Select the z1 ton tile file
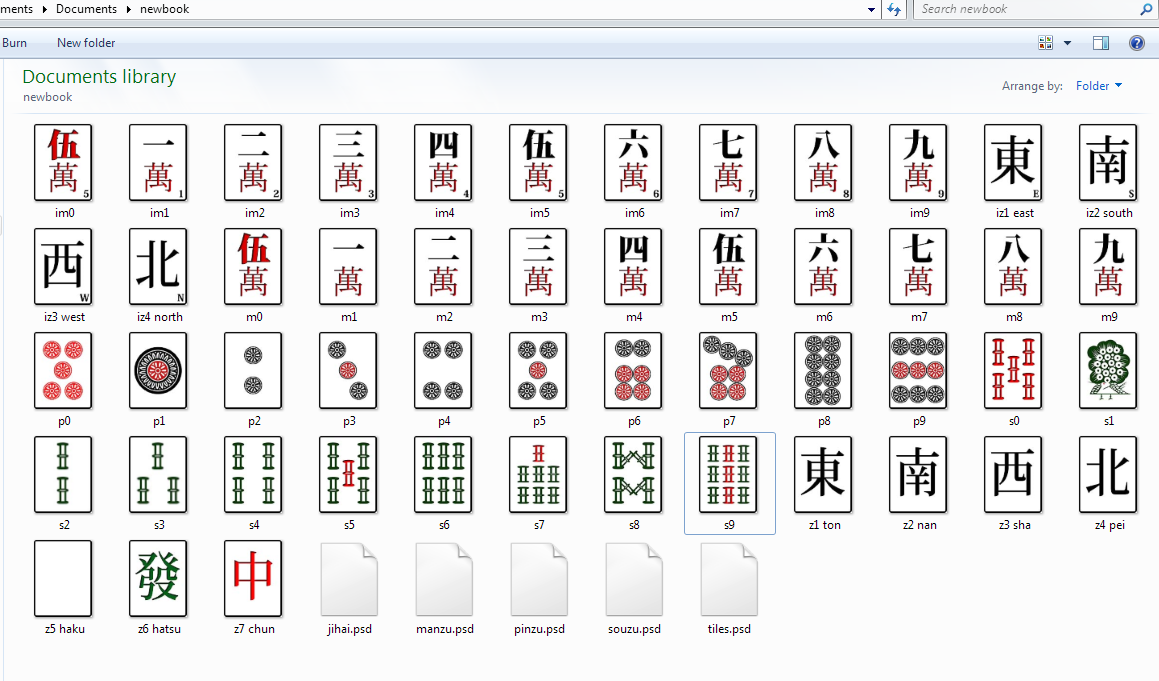Image resolution: width=1159 pixels, height=681 pixels. pos(823,475)
